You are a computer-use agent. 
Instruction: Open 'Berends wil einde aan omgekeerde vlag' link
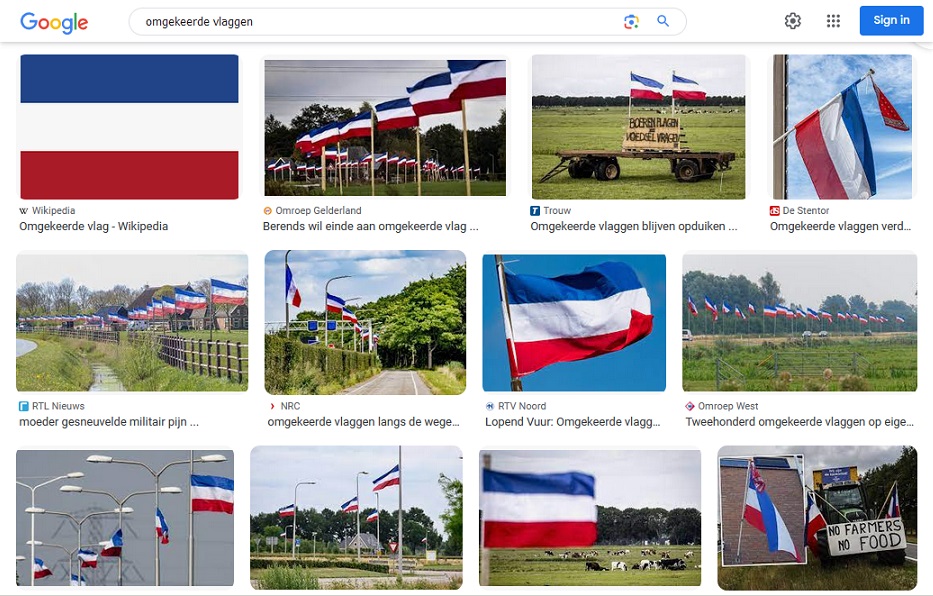click(370, 226)
